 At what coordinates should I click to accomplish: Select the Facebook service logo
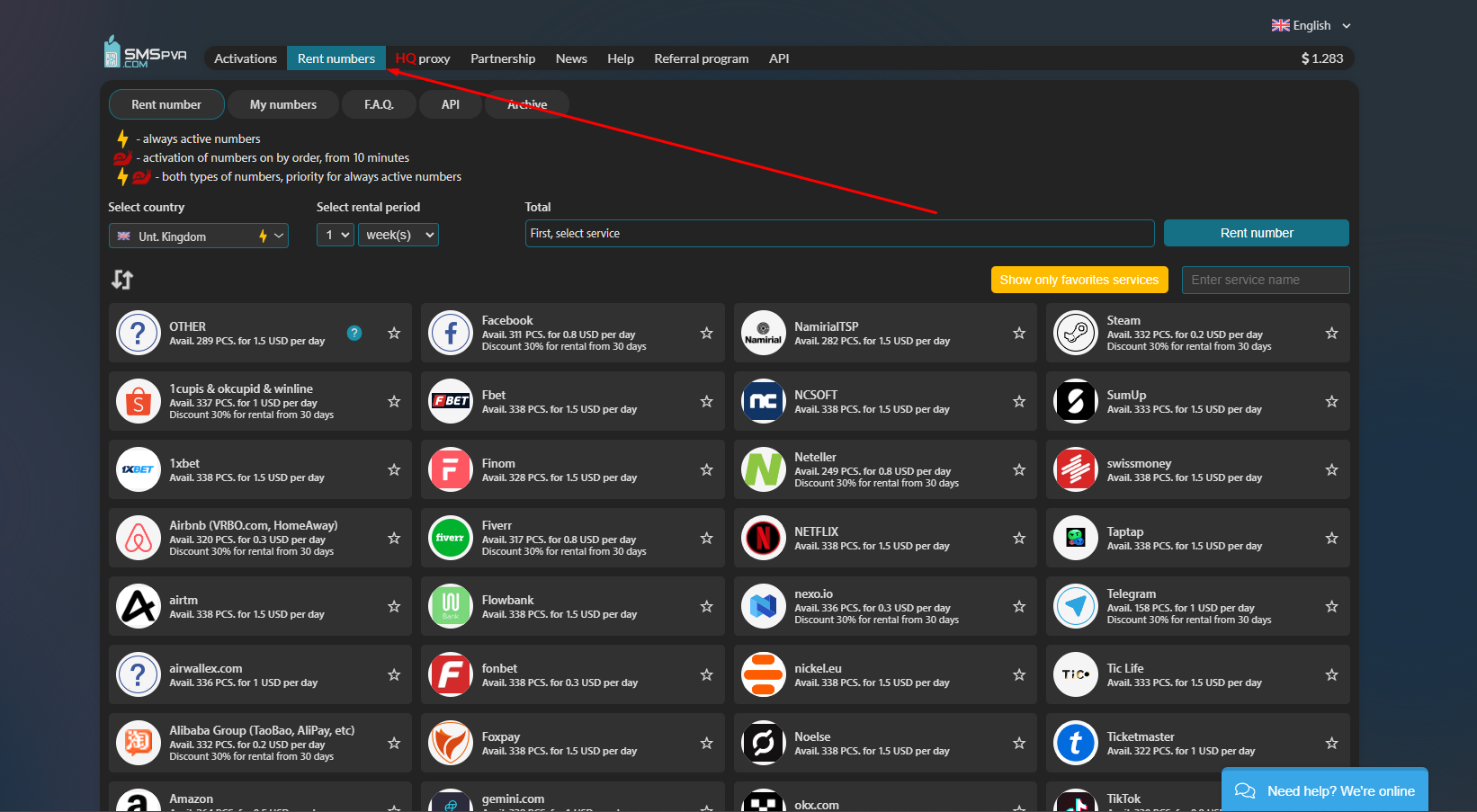point(451,333)
